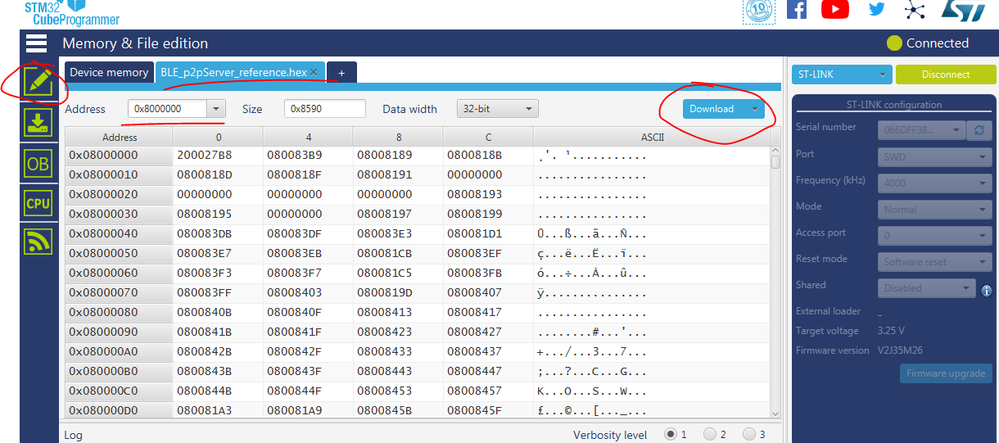
Task: Open the CPU panel icon
Action: point(38,204)
